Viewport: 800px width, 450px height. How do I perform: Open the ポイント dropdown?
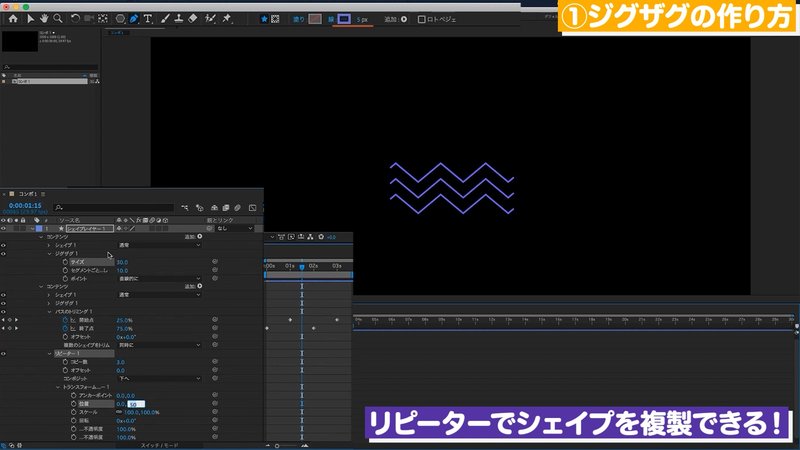(x=160, y=279)
